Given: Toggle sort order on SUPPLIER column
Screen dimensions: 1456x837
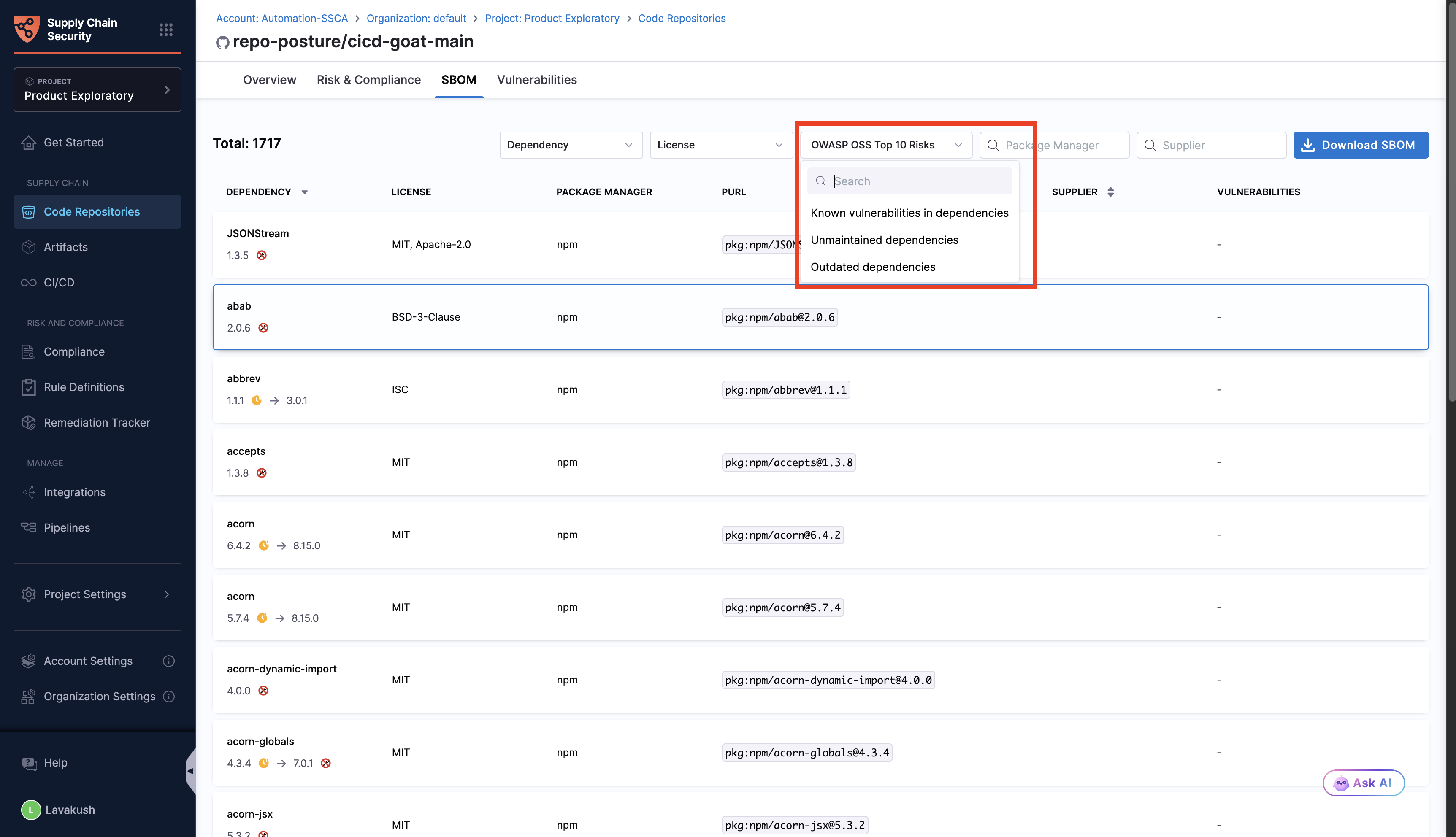Looking at the screenshot, I should pos(1110,192).
